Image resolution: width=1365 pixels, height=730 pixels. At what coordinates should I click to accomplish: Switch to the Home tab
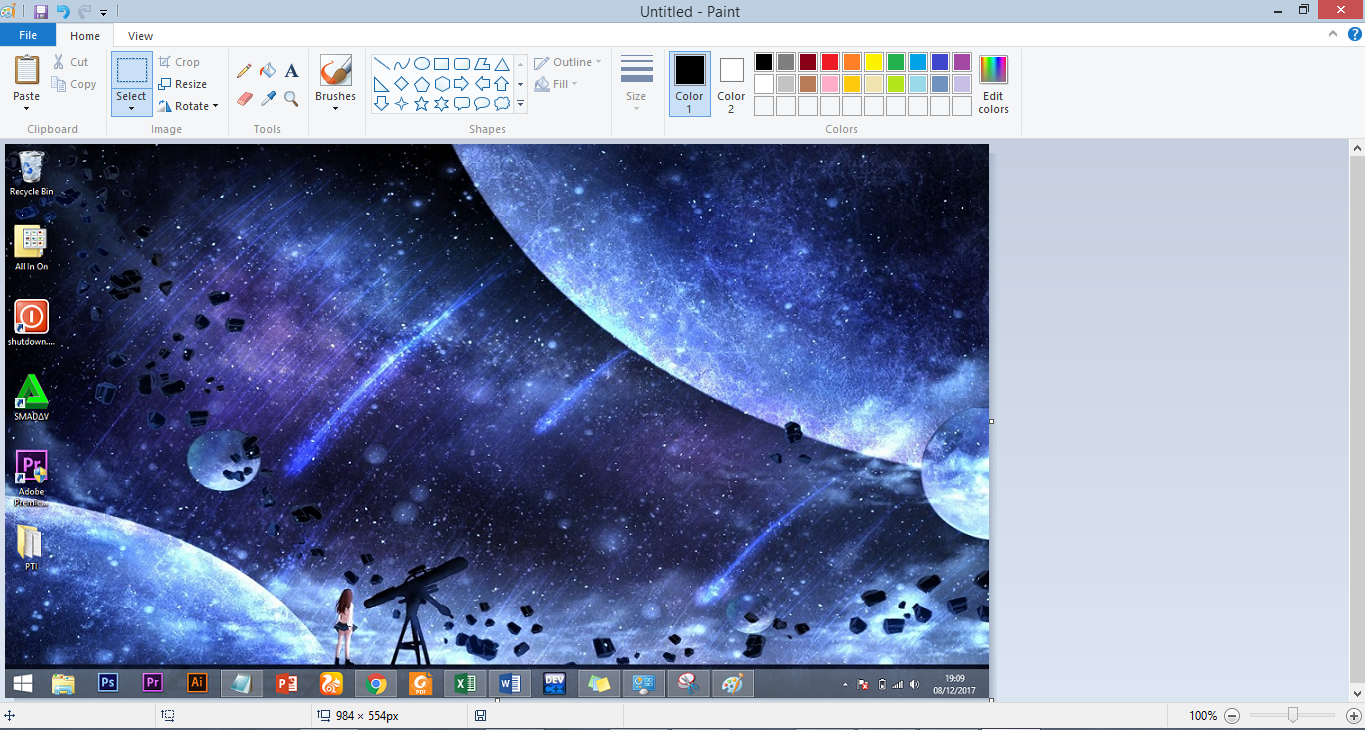(85, 36)
